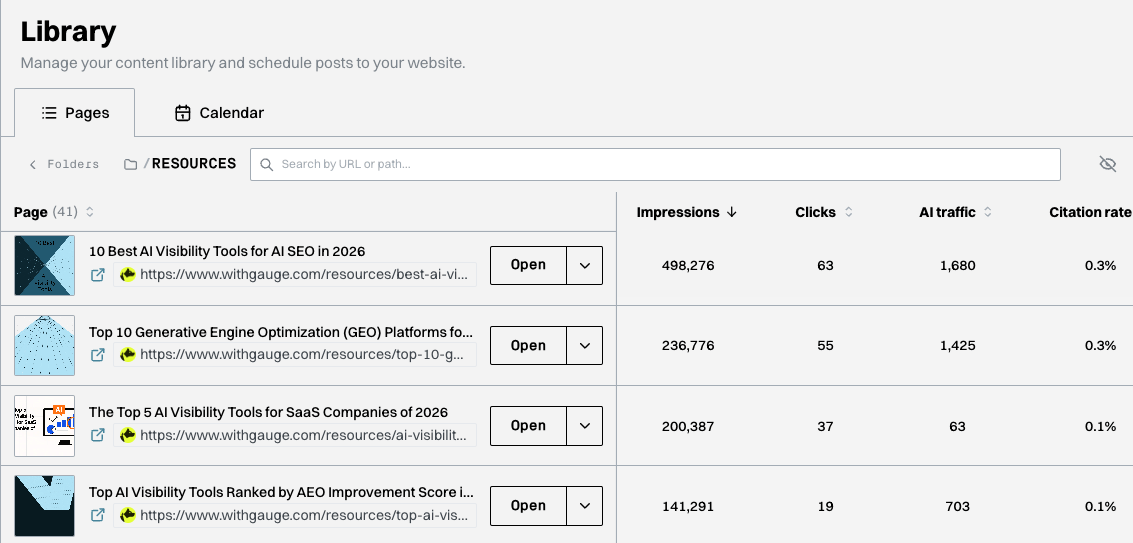Sort by the Page column header
Viewport: 1133px width, 543px height.
click(53, 212)
